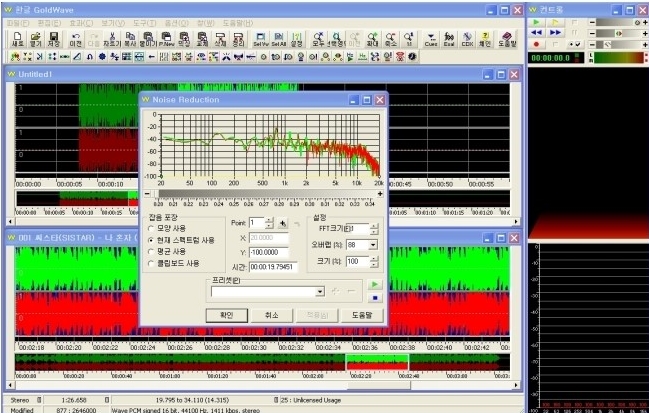Image resolution: width=649 pixels, height=413 pixels.
Task: Click the yellow play button in control window
Action: [x=555, y=22]
